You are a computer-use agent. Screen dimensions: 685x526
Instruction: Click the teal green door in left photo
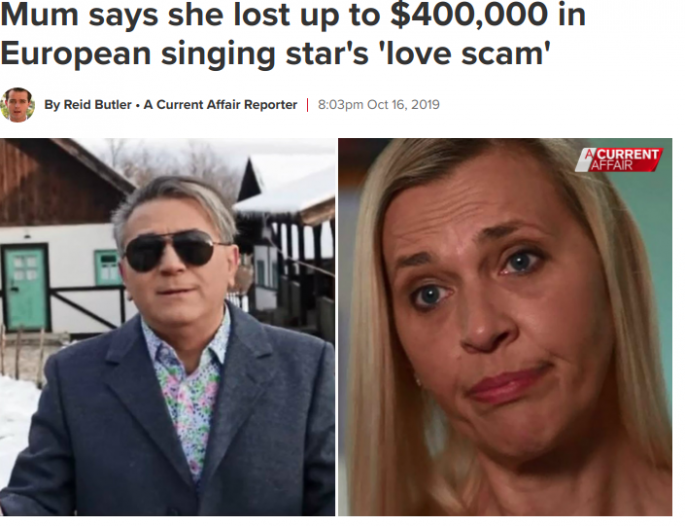(24, 289)
